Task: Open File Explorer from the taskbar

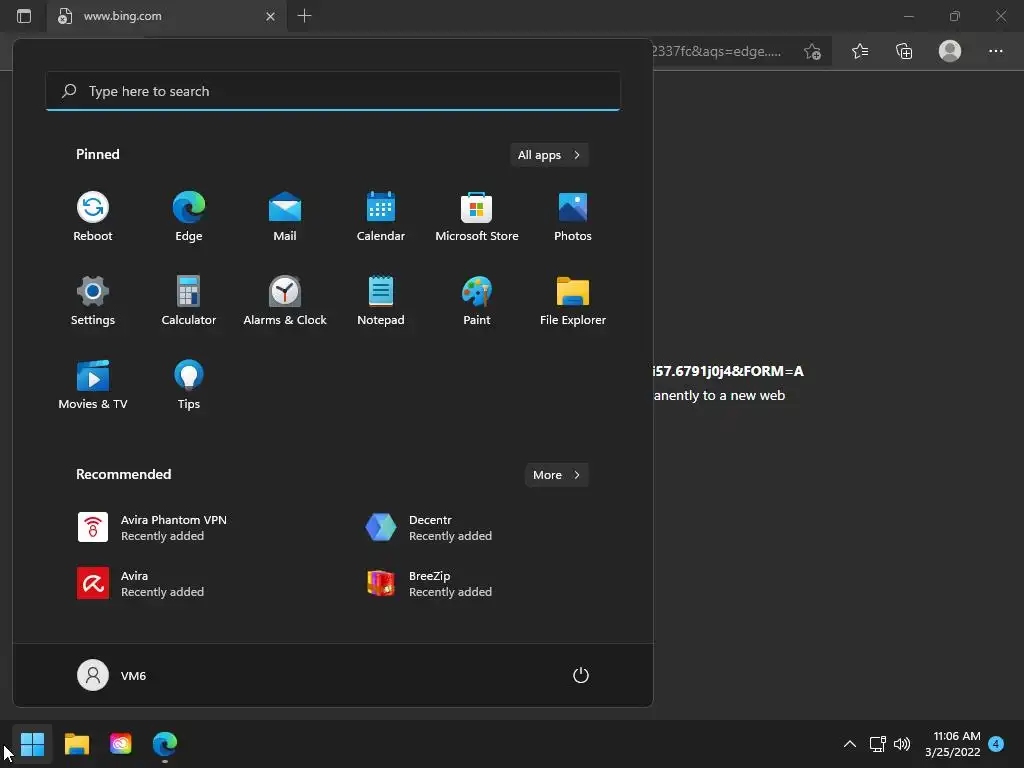Action: [76, 743]
